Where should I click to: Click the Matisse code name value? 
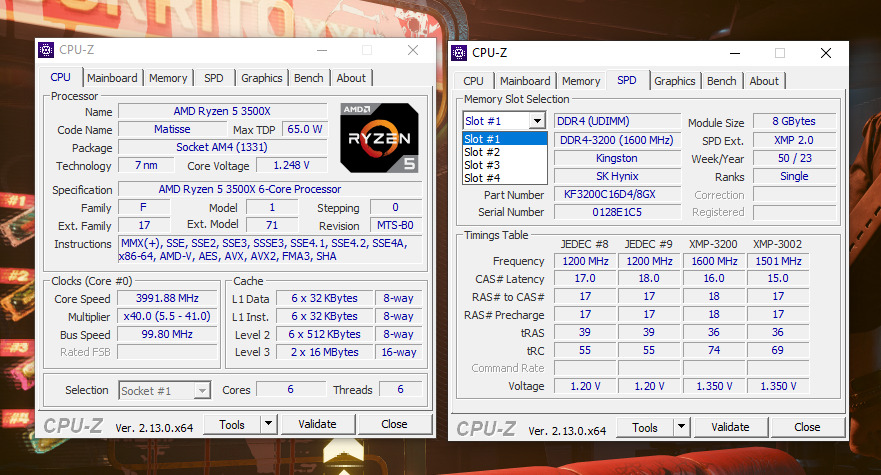172,129
